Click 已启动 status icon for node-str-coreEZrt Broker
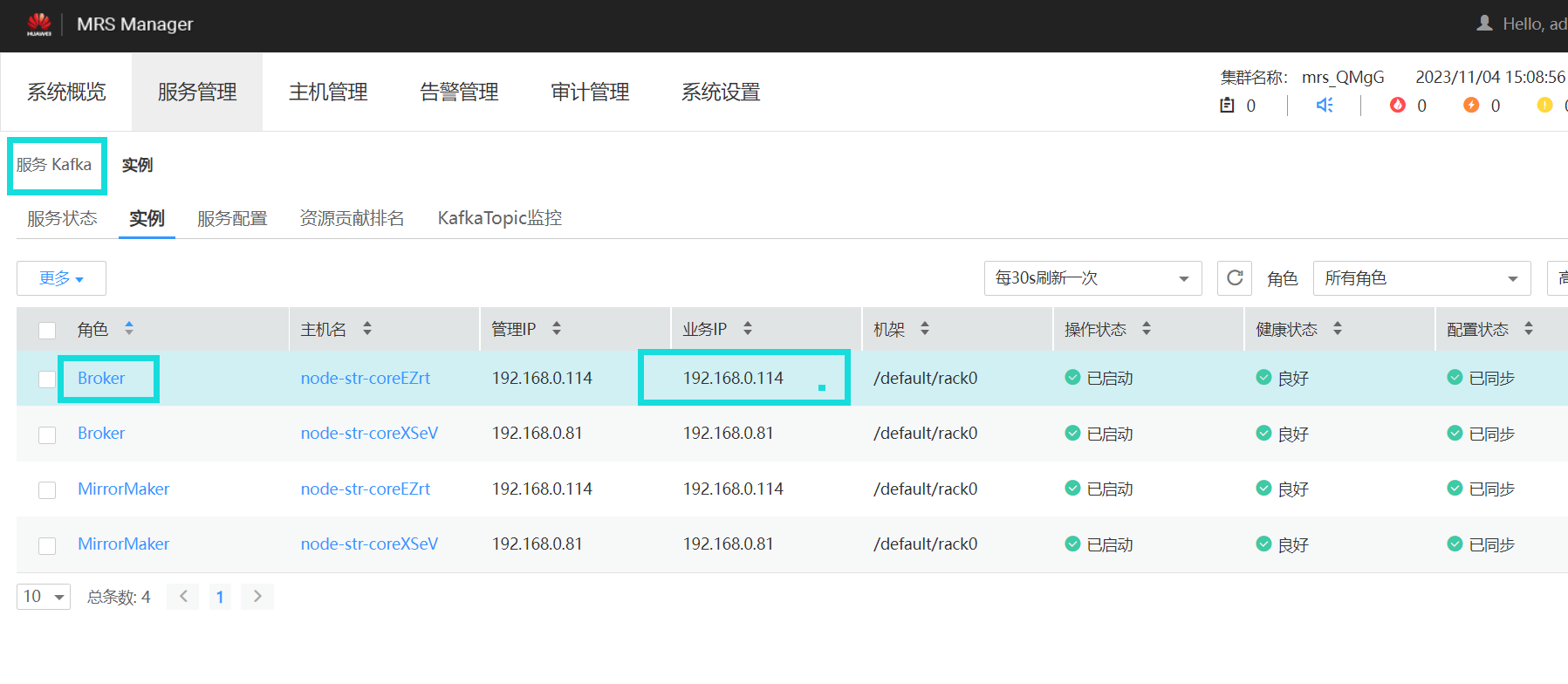The height and width of the screenshot is (684, 1568). click(x=1072, y=377)
